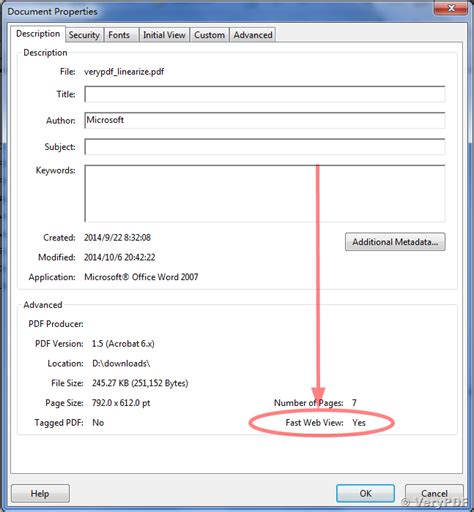Click the Help button
Viewport: 474px width, 512px height.
click(40, 493)
